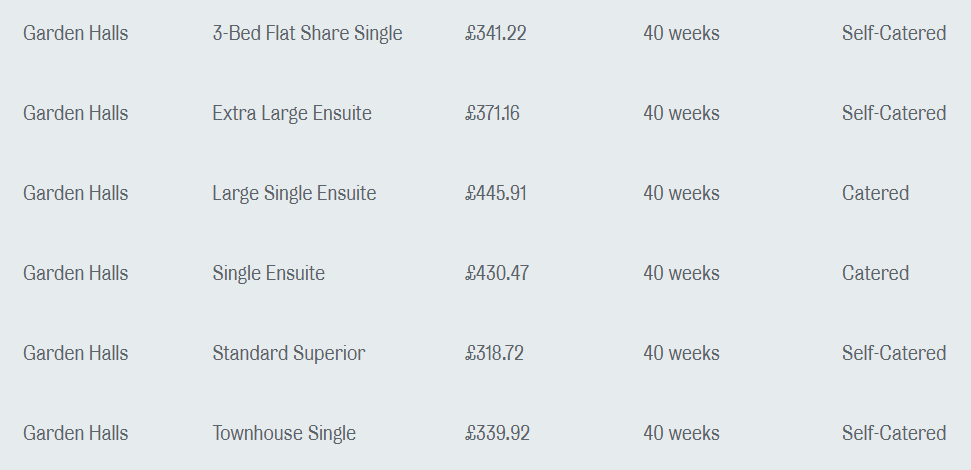Click 40 weeks in the 3-Bed Flat Share row
Screen dimensions: 971x470
pos(681,33)
